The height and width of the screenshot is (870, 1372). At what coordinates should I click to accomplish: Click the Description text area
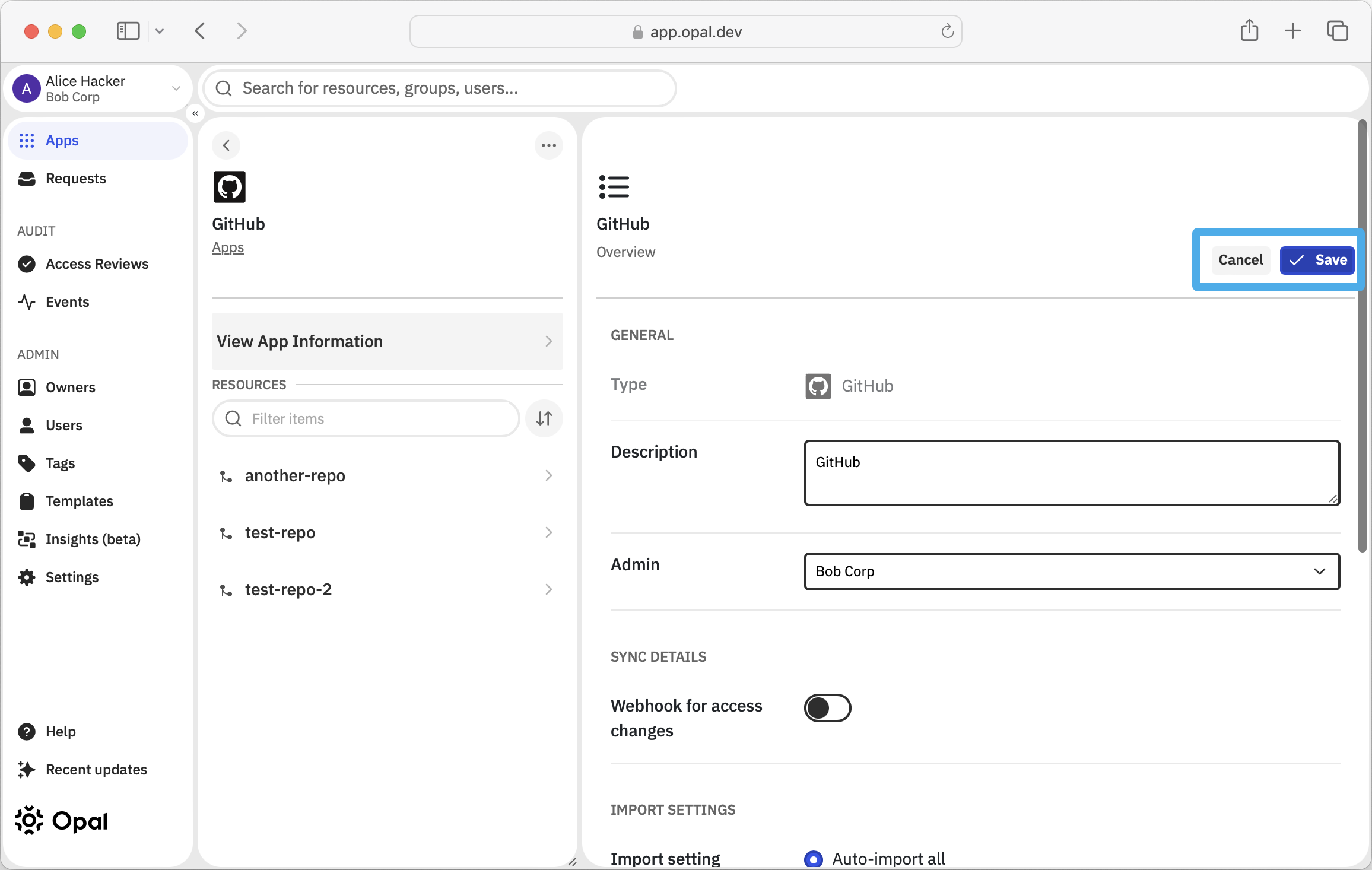pyautogui.click(x=1072, y=473)
